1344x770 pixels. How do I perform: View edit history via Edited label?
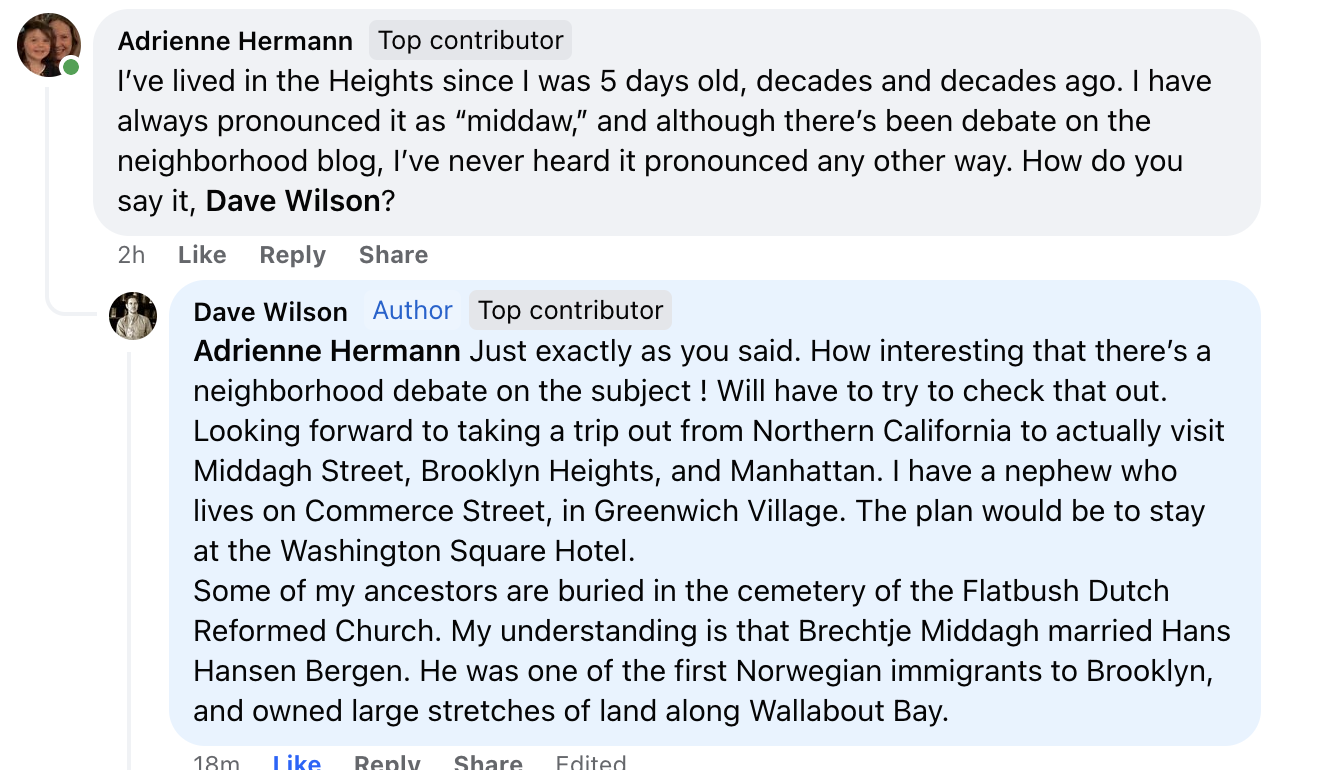590,763
